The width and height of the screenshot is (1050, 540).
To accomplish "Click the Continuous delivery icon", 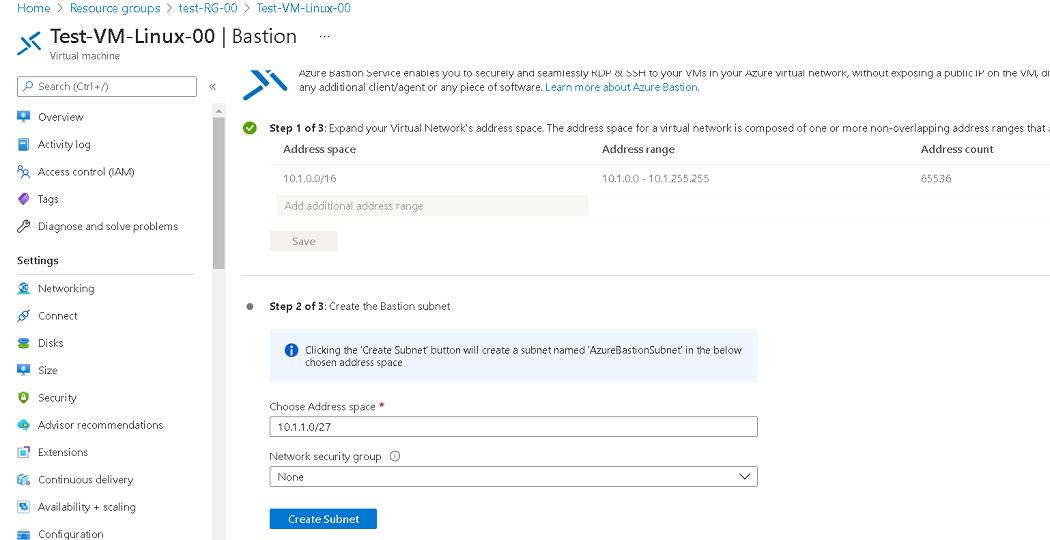I will tap(23, 480).
